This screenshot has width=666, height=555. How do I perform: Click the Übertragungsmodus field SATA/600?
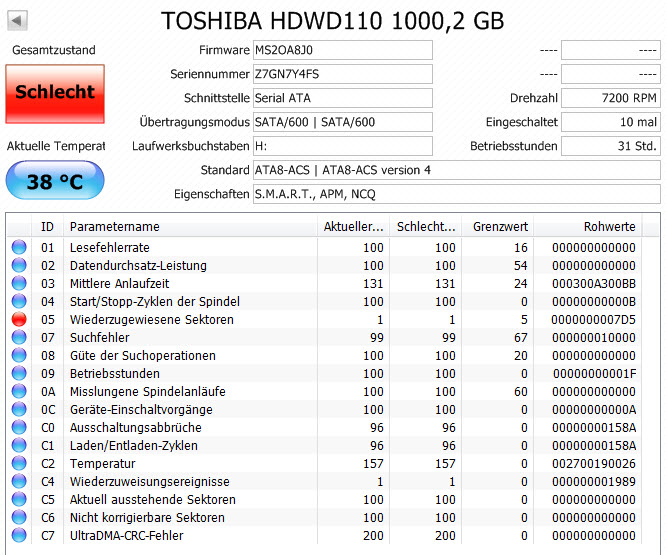pyautogui.click(x=343, y=122)
